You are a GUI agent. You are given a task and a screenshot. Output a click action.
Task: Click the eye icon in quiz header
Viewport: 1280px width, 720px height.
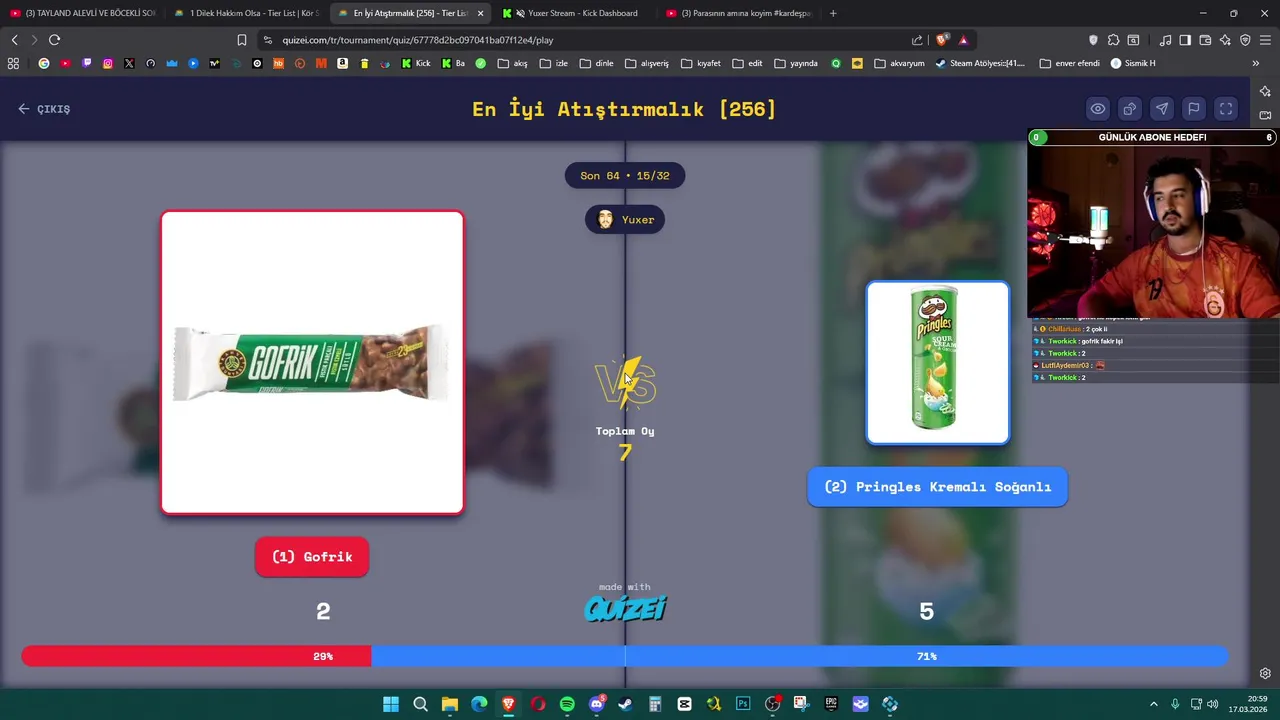click(1098, 109)
